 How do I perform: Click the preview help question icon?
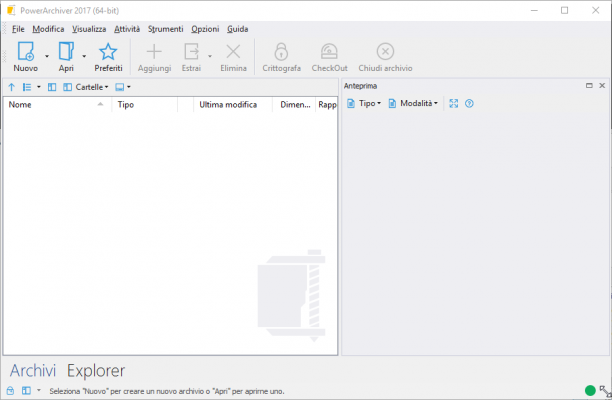click(x=469, y=103)
